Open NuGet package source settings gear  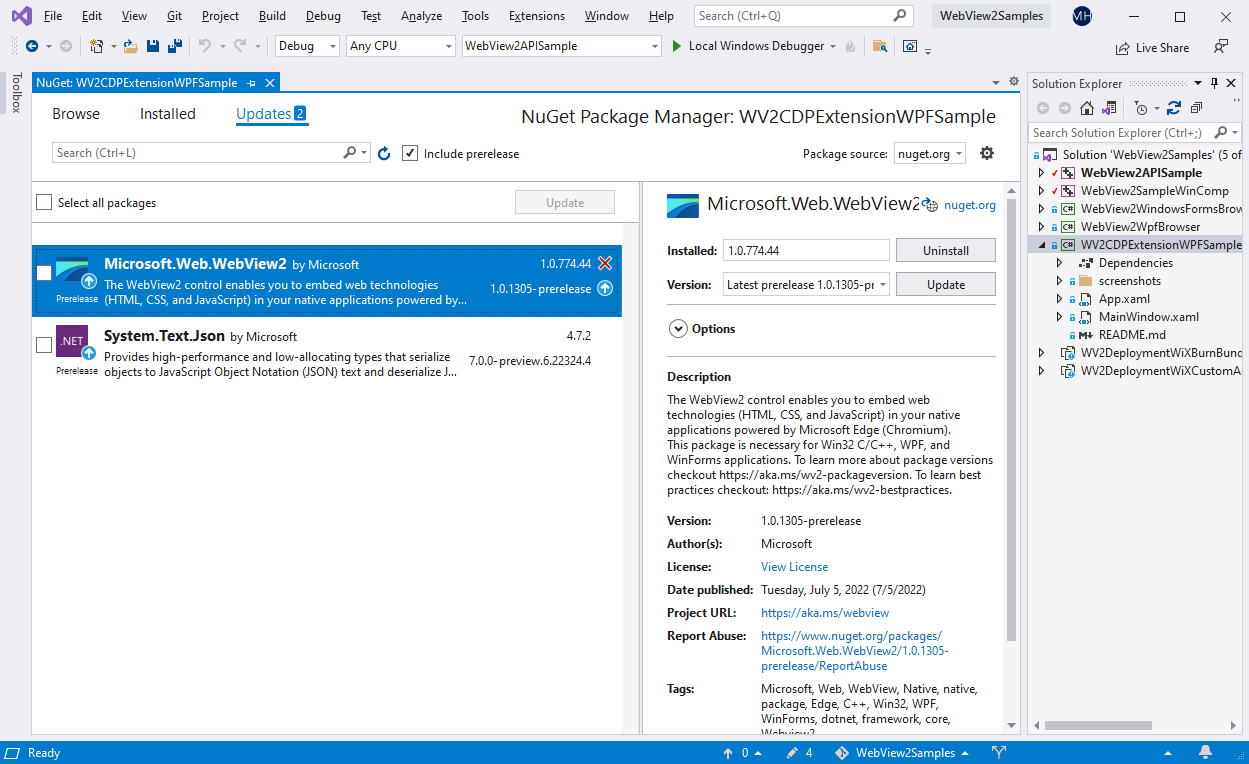coord(987,153)
